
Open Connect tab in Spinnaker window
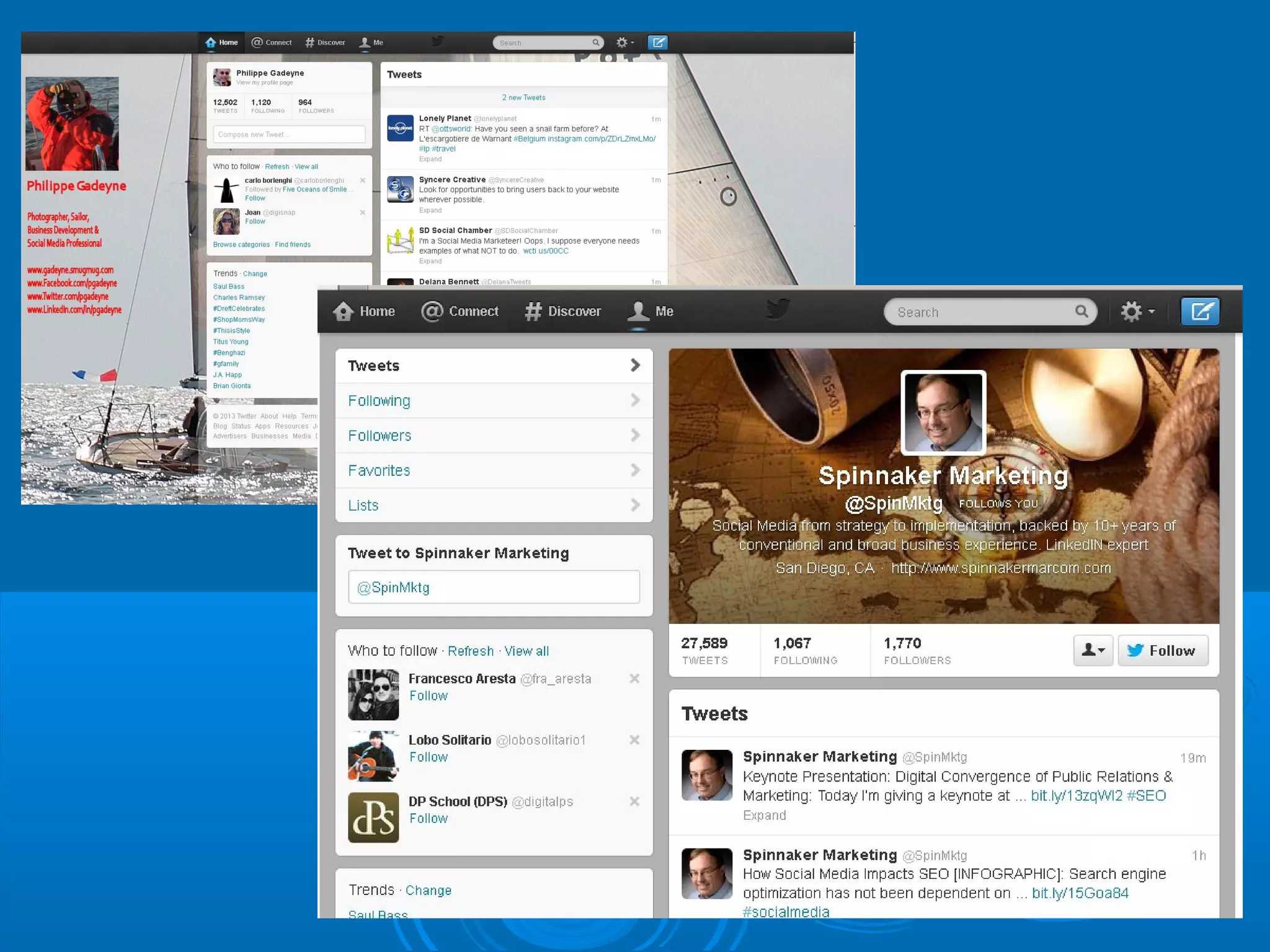tap(460, 311)
